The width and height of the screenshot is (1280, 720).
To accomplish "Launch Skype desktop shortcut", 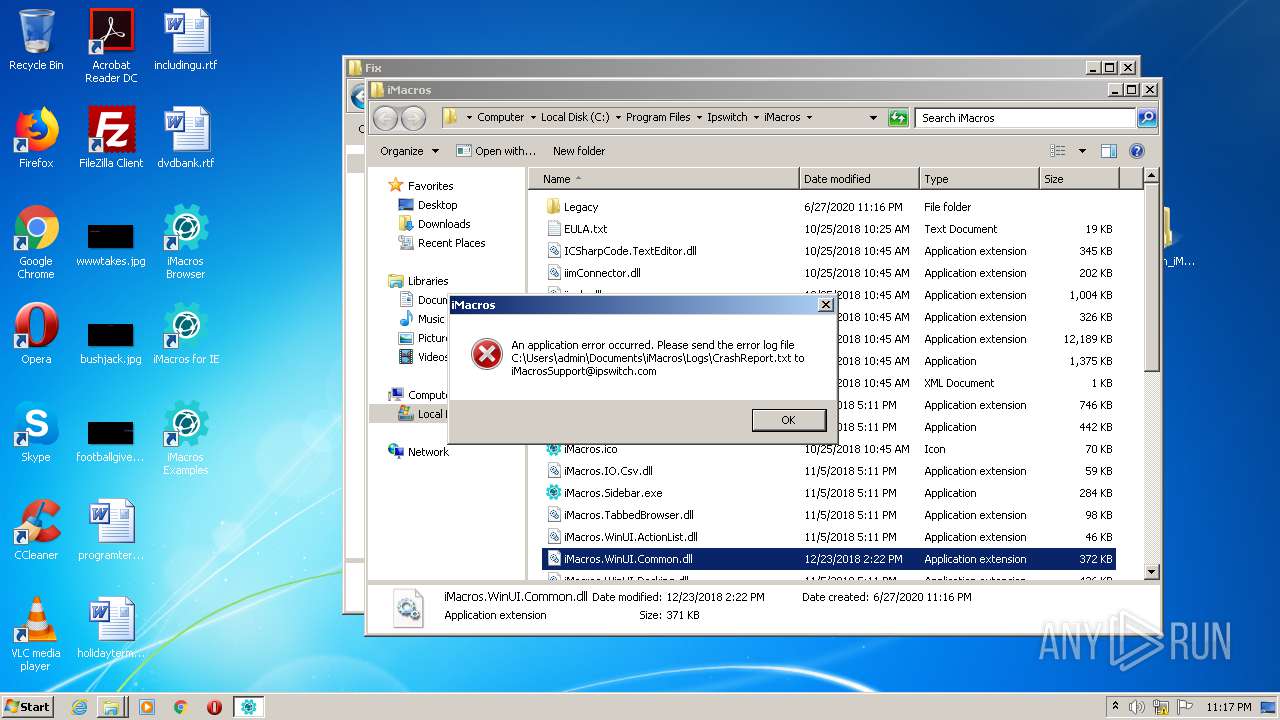I will click(x=36, y=432).
